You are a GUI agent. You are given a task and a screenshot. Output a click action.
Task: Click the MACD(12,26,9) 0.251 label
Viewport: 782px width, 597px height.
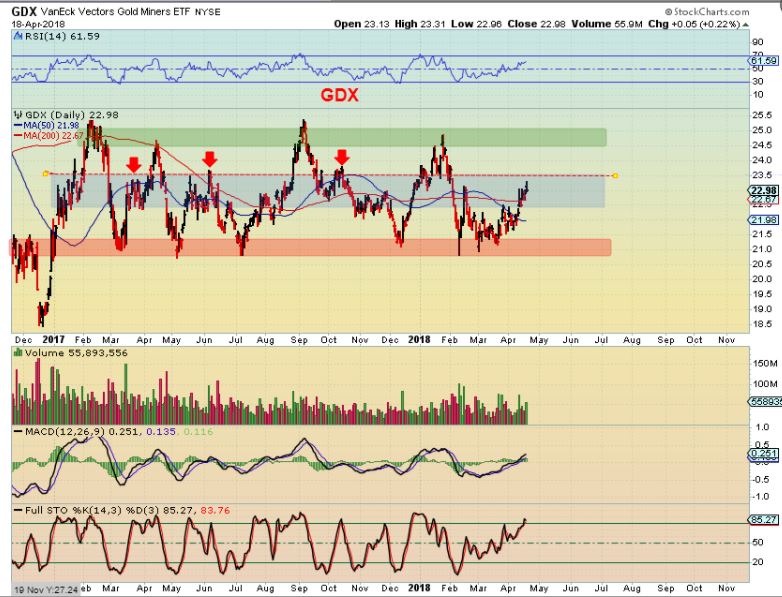(82, 431)
